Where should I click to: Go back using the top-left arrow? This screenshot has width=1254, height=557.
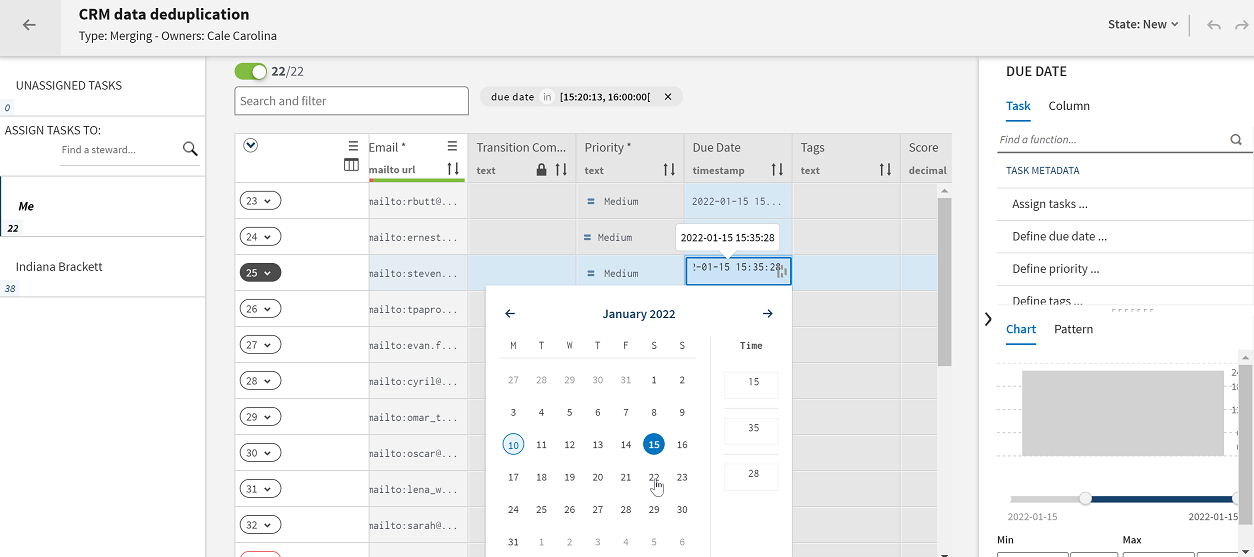[x=29, y=26]
